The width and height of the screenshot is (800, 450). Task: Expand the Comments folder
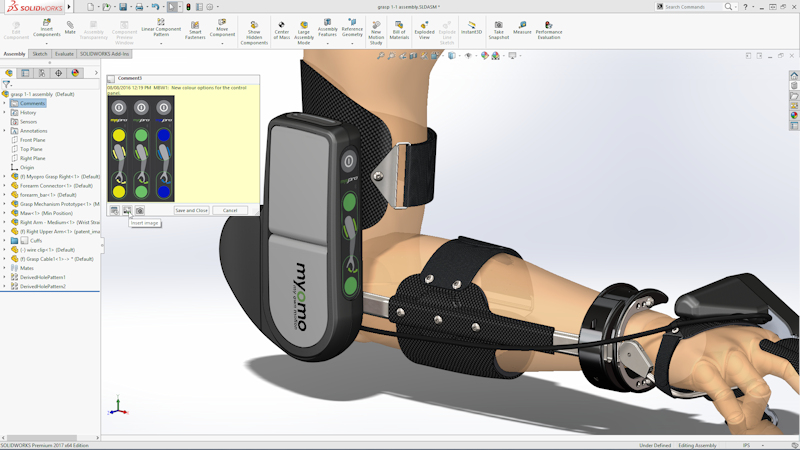tap(5, 103)
